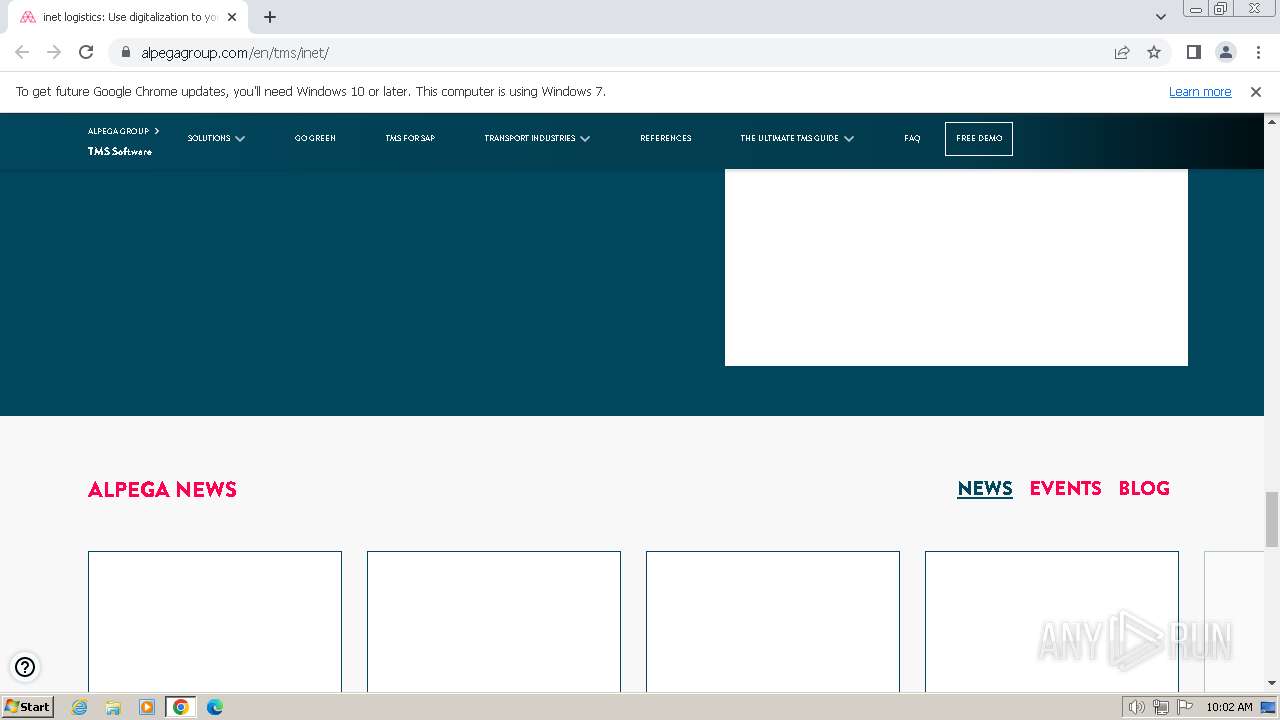The width and height of the screenshot is (1280, 720).
Task: Open the GO GREEN menu item
Action: point(315,138)
